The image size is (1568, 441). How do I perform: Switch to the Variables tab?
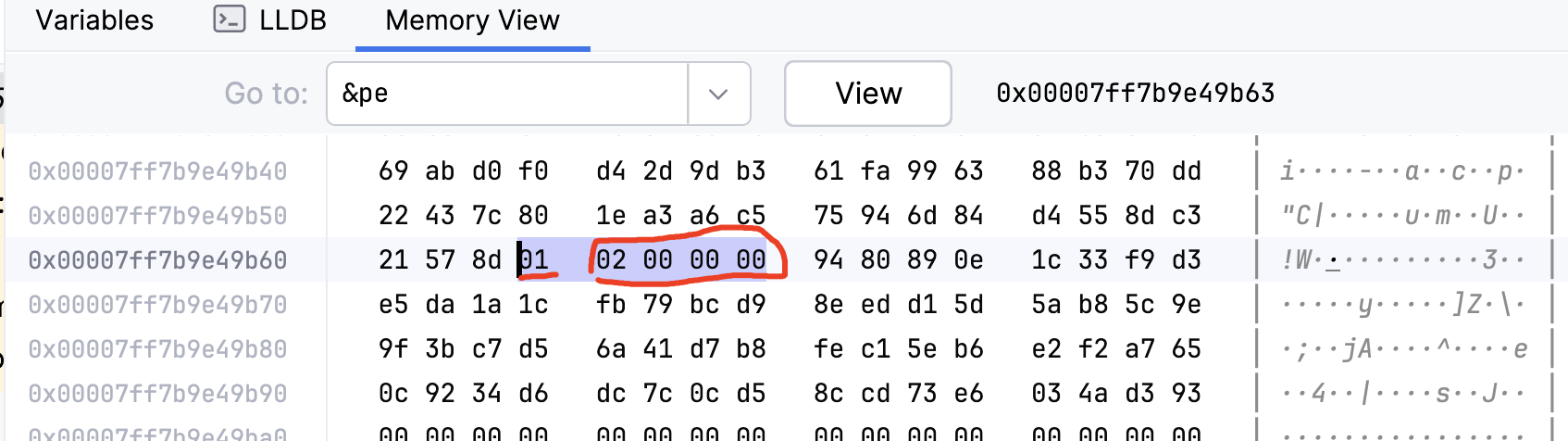pos(94,20)
